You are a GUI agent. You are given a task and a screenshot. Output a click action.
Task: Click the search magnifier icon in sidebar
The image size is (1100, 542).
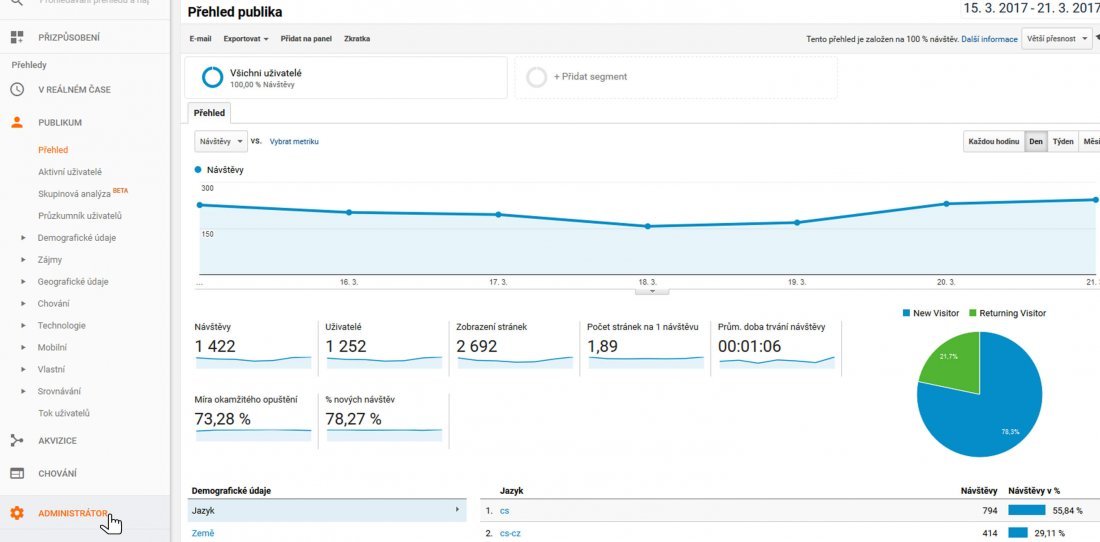[17, 3]
